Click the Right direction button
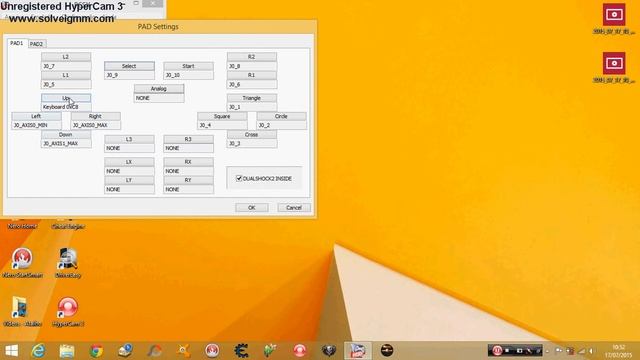The image size is (640, 360). point(96,116)
